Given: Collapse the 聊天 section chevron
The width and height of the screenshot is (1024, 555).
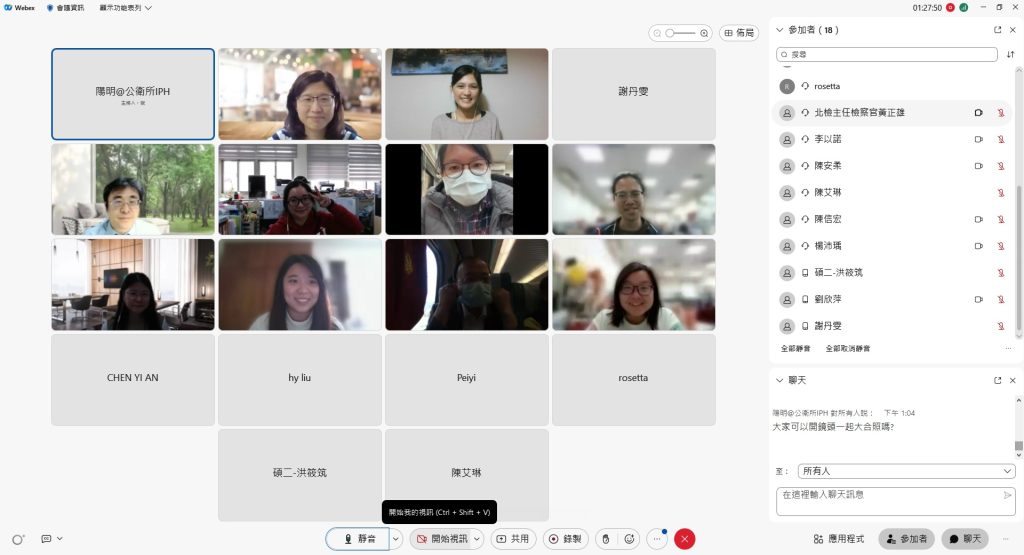Looking at the screenshot, I should [780, 381].
